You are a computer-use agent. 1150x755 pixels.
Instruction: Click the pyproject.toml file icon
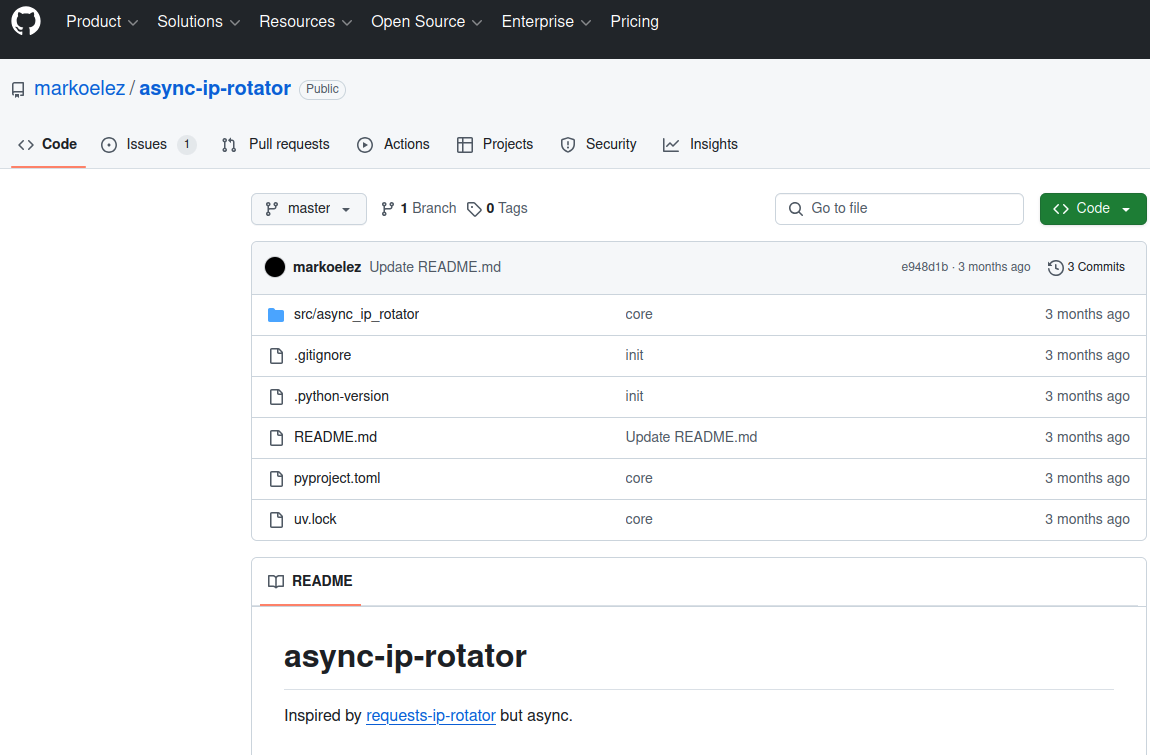coord(276,478)
